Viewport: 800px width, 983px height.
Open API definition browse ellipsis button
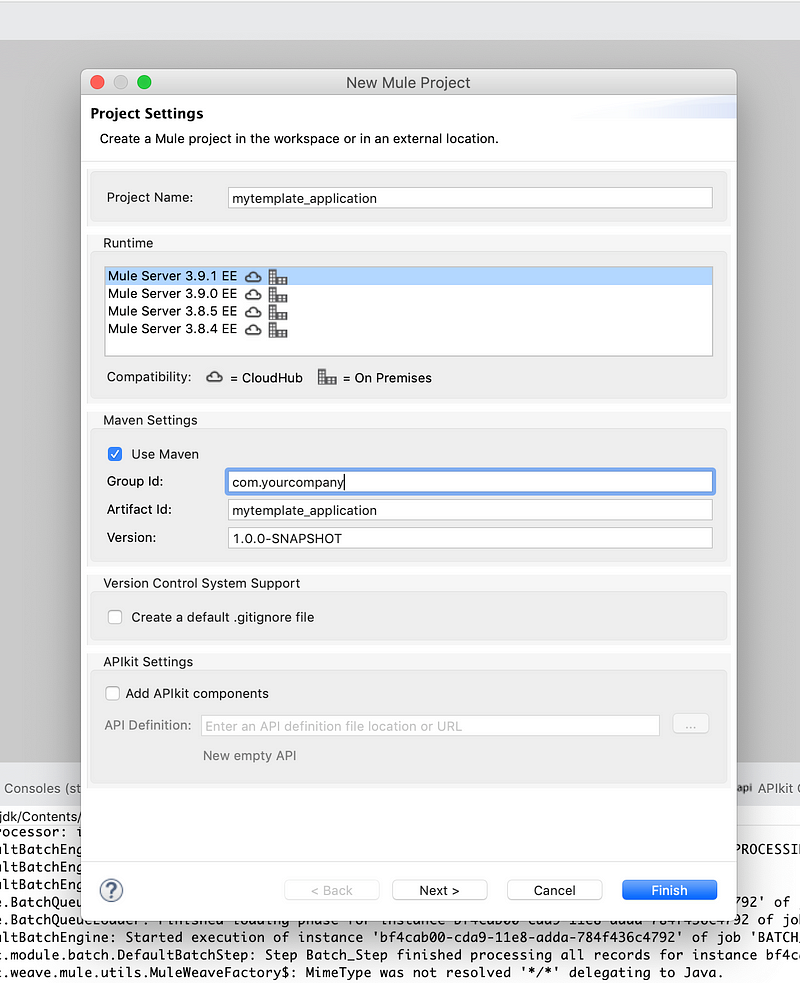[690, 724]
